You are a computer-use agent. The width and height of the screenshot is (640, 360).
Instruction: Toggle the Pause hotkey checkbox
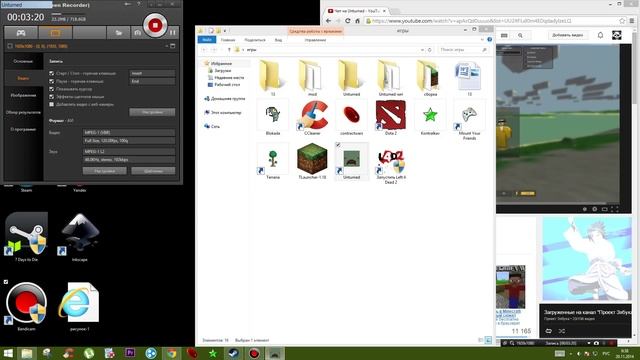click(51, 81)
